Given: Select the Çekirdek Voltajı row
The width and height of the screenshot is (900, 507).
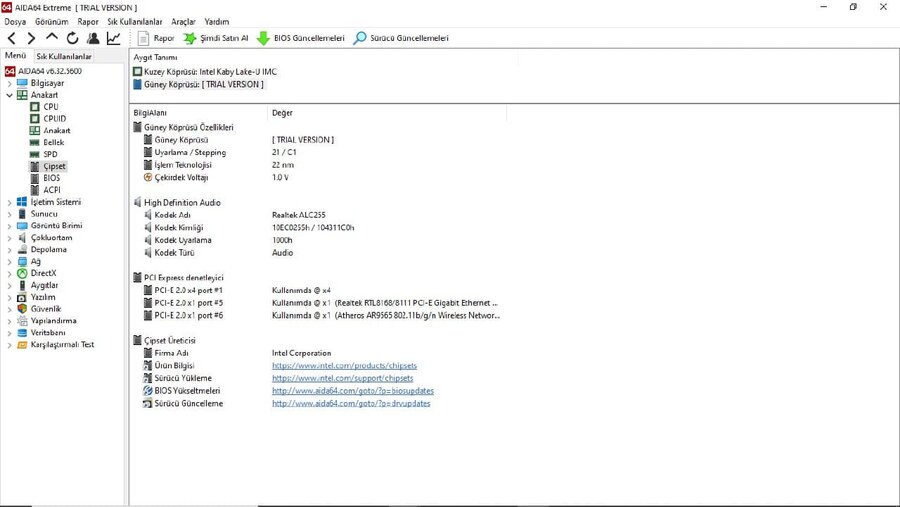Looking at the screenshot, I should [x=181, y=177].
